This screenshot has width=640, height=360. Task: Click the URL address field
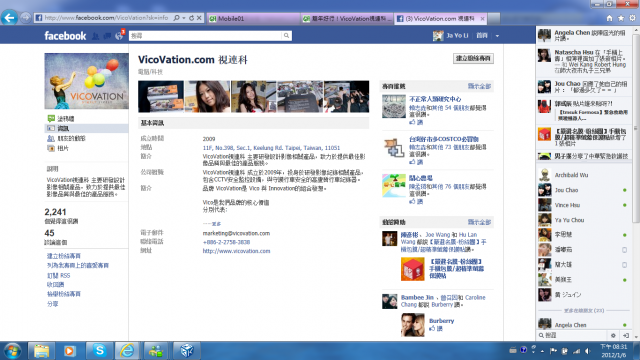tap(106, 18)
